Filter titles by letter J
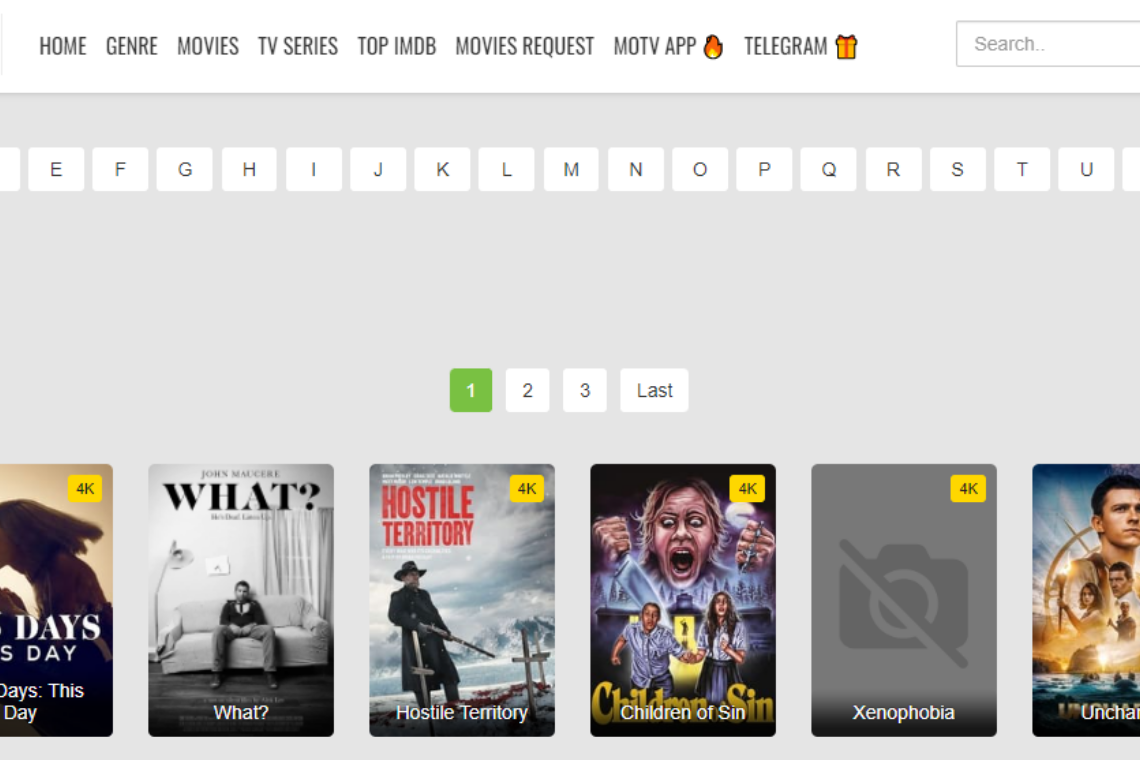The width and height of the screenshot is (1140, 760). point(378,169)
